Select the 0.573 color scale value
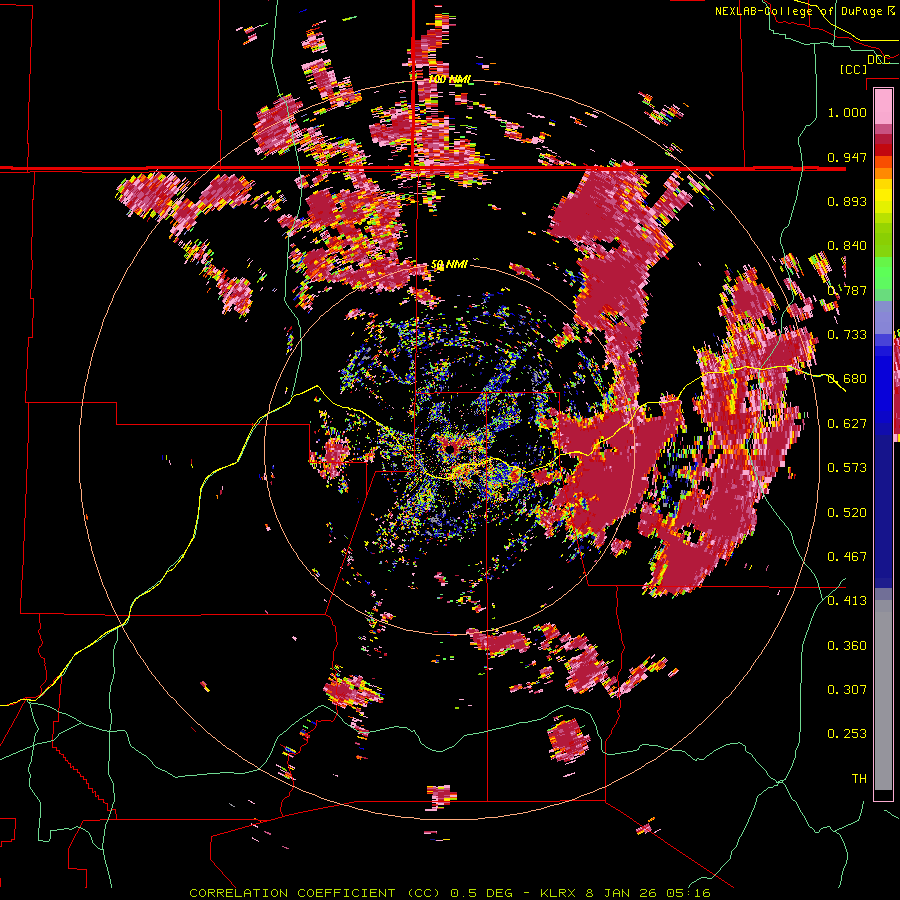The width and height of the screenshot is (900, 900). coord(847,468)
